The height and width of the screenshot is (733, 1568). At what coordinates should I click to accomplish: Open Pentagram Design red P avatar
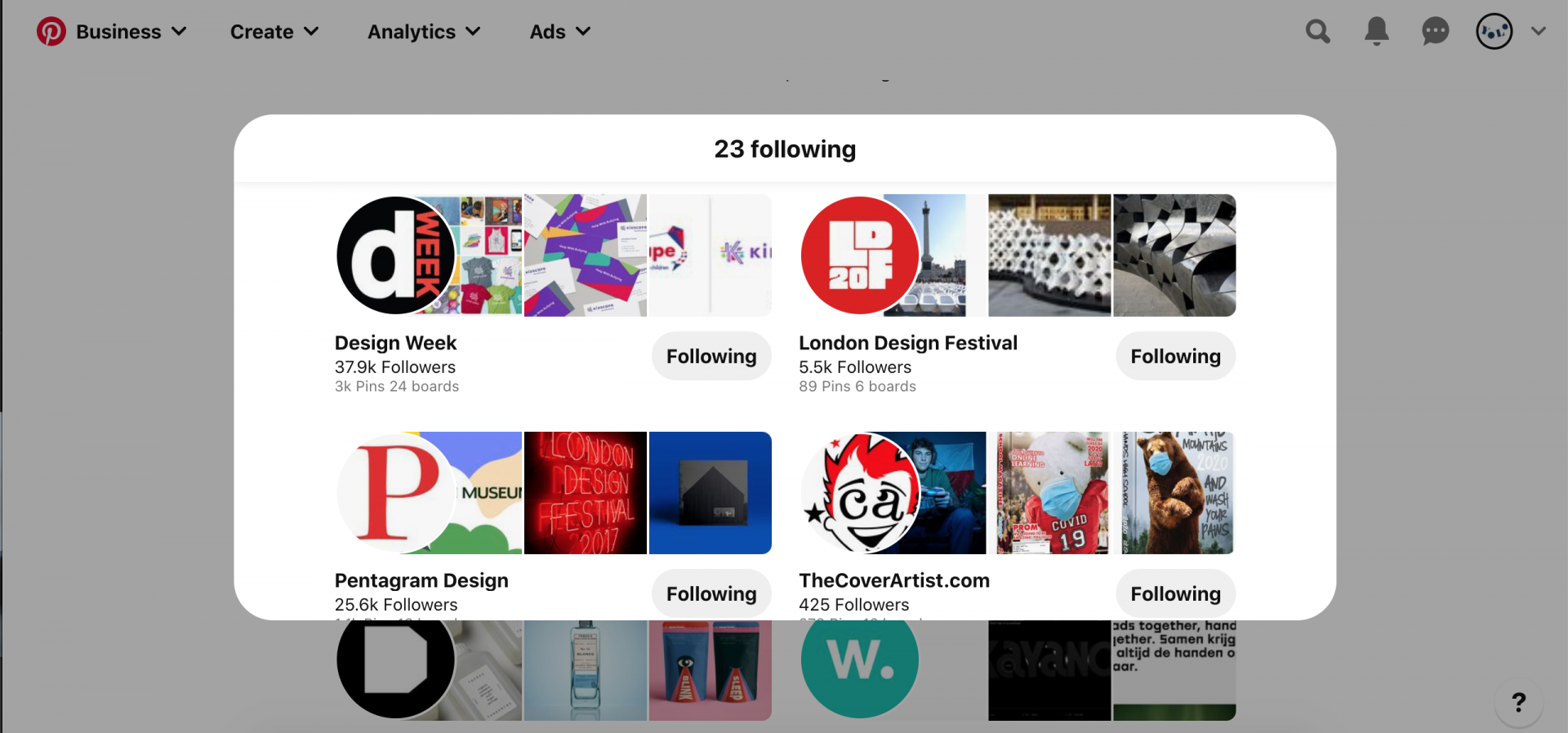pos(396,493)
